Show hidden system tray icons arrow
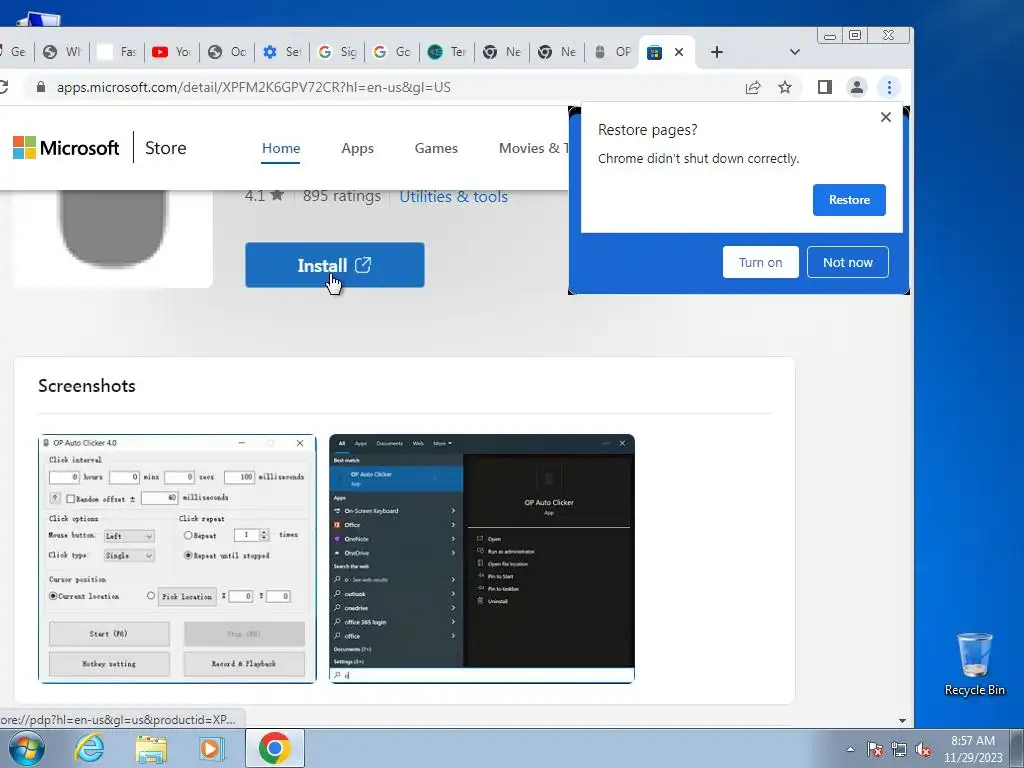Viewport: 1024px width, 768px height. point(850,749)
